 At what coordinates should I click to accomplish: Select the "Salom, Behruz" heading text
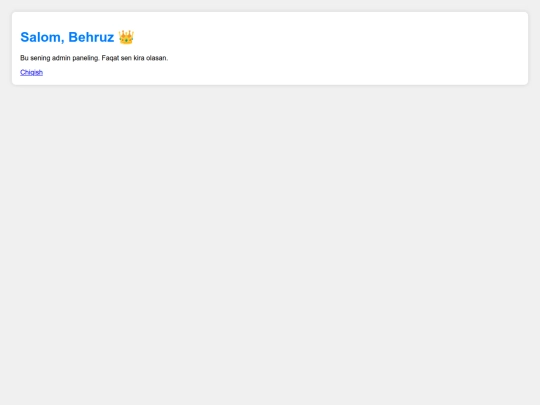coord(67,37)
